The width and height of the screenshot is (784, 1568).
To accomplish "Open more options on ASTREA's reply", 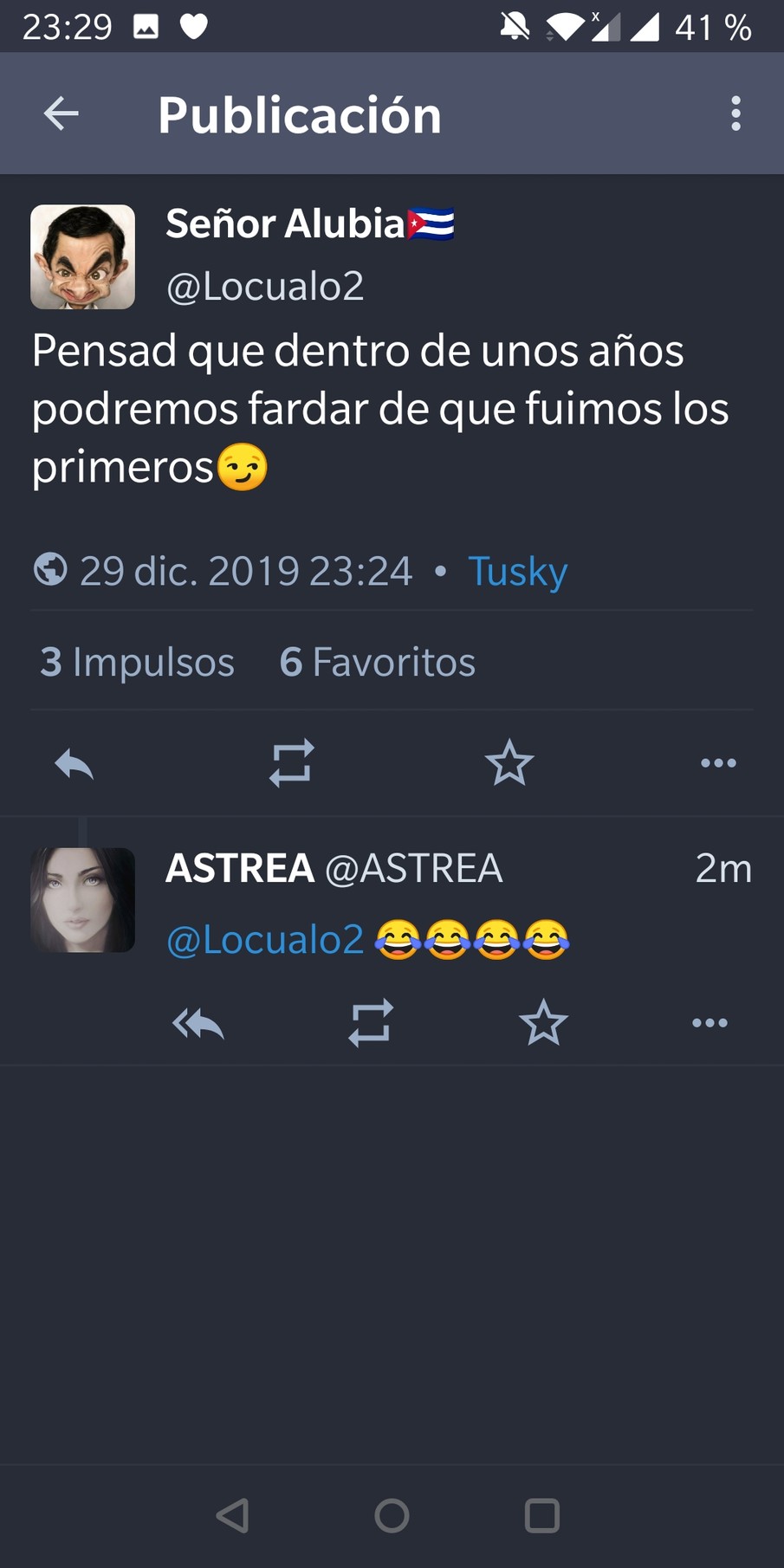I will click(x=709, y=1023).
